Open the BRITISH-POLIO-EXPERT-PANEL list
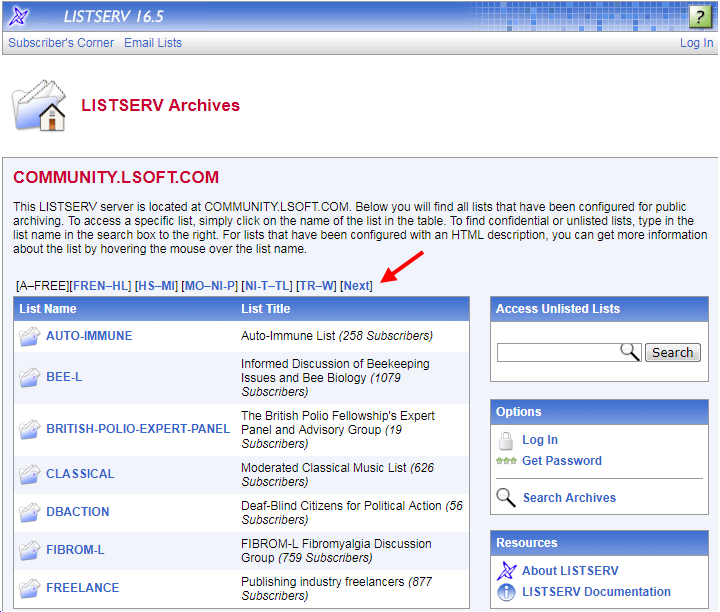 pyautogui.click(x=138, y=429)
